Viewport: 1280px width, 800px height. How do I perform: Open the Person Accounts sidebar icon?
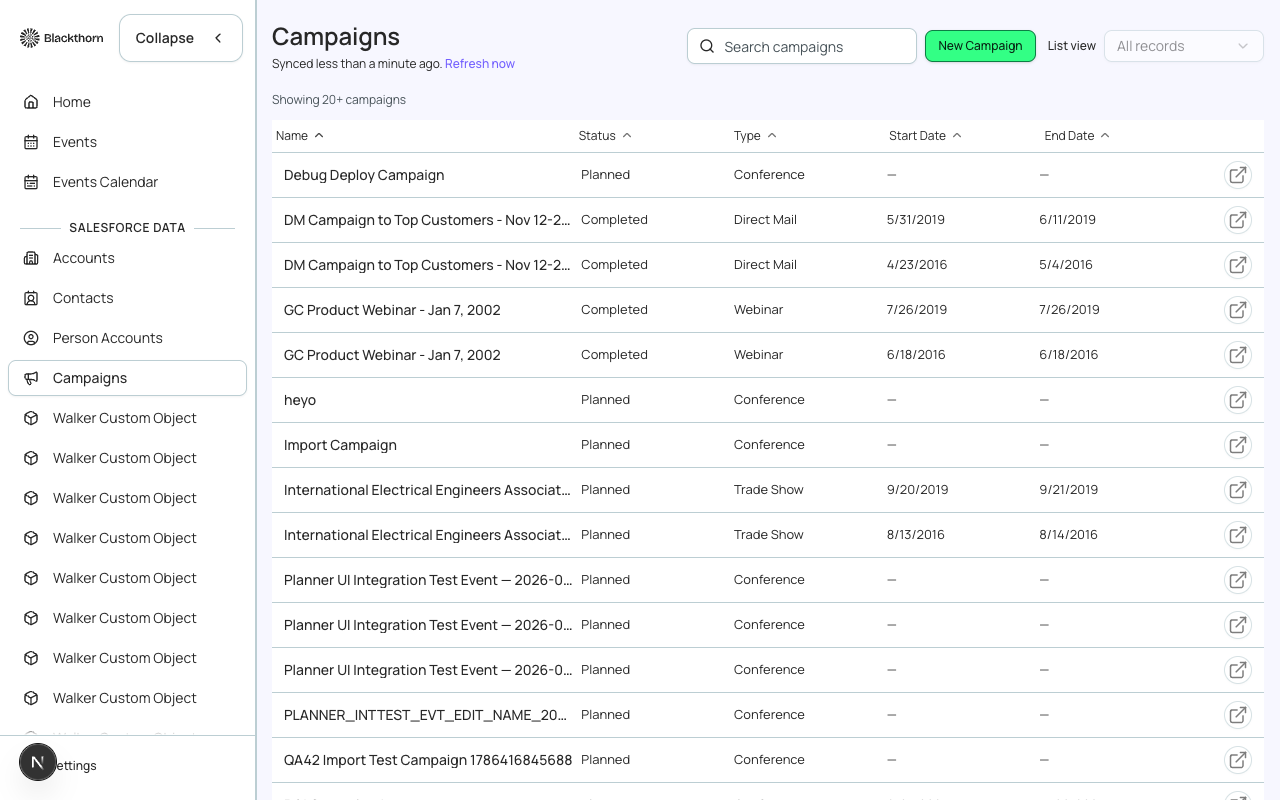pos(31,338)
